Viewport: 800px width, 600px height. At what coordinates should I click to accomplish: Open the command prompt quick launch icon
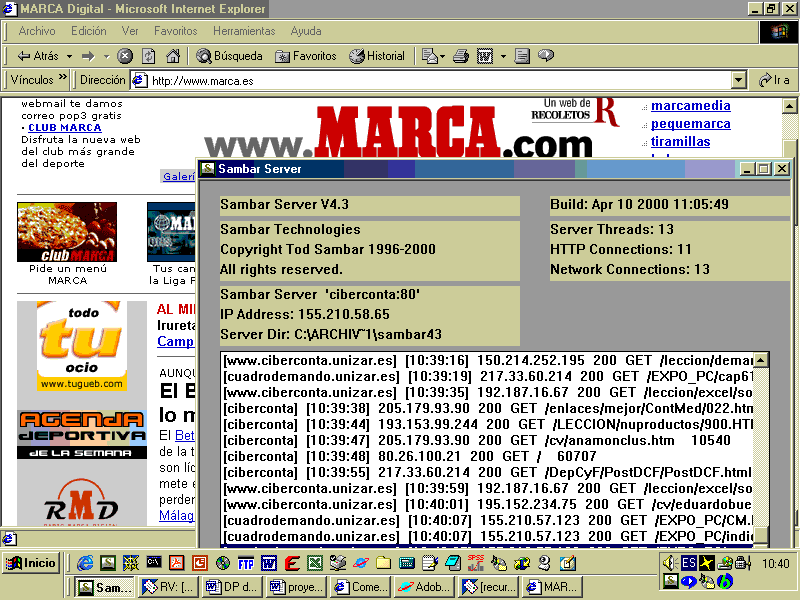pos(154,563)
